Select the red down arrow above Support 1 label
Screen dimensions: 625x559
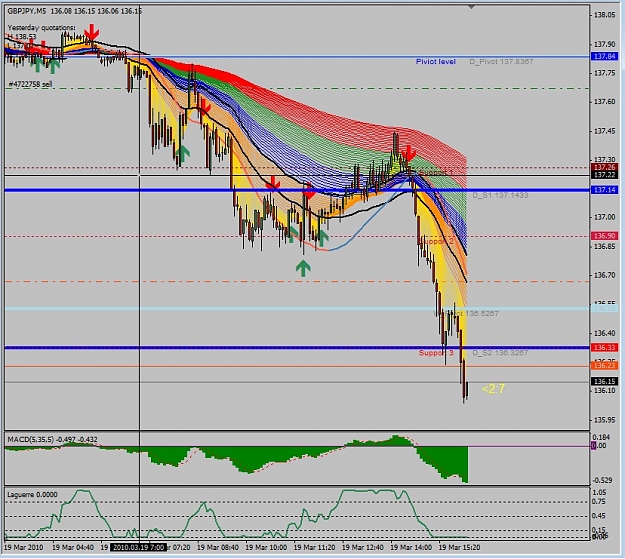pos(408,154)
